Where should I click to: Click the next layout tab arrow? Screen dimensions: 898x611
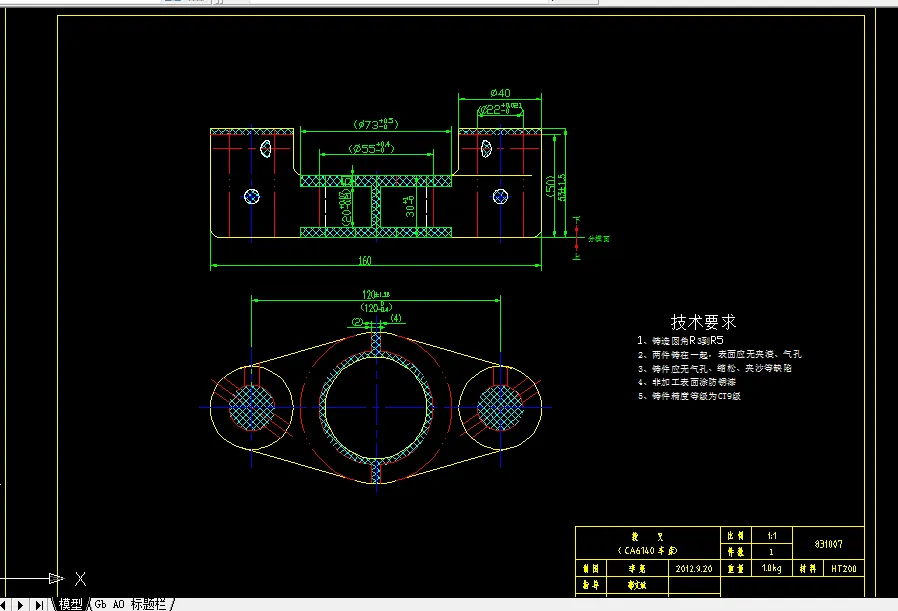21,604
